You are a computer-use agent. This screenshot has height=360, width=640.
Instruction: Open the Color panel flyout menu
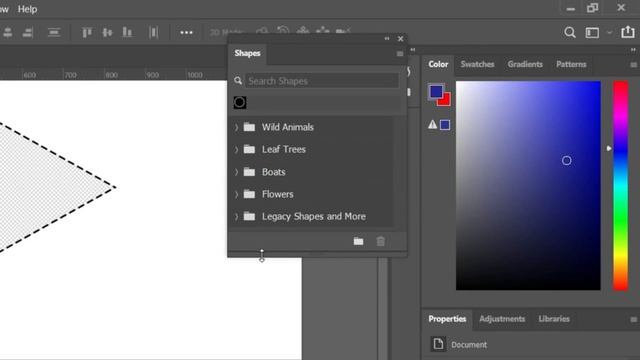tap(633, 65)
